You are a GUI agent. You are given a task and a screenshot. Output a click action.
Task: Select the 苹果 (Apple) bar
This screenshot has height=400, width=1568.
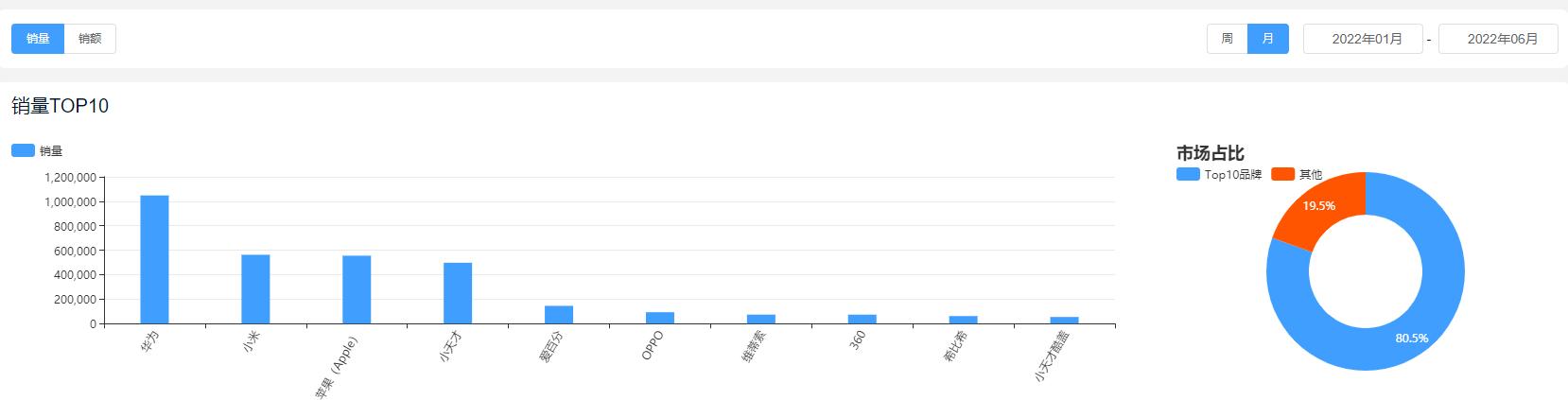tap(357, 290)
